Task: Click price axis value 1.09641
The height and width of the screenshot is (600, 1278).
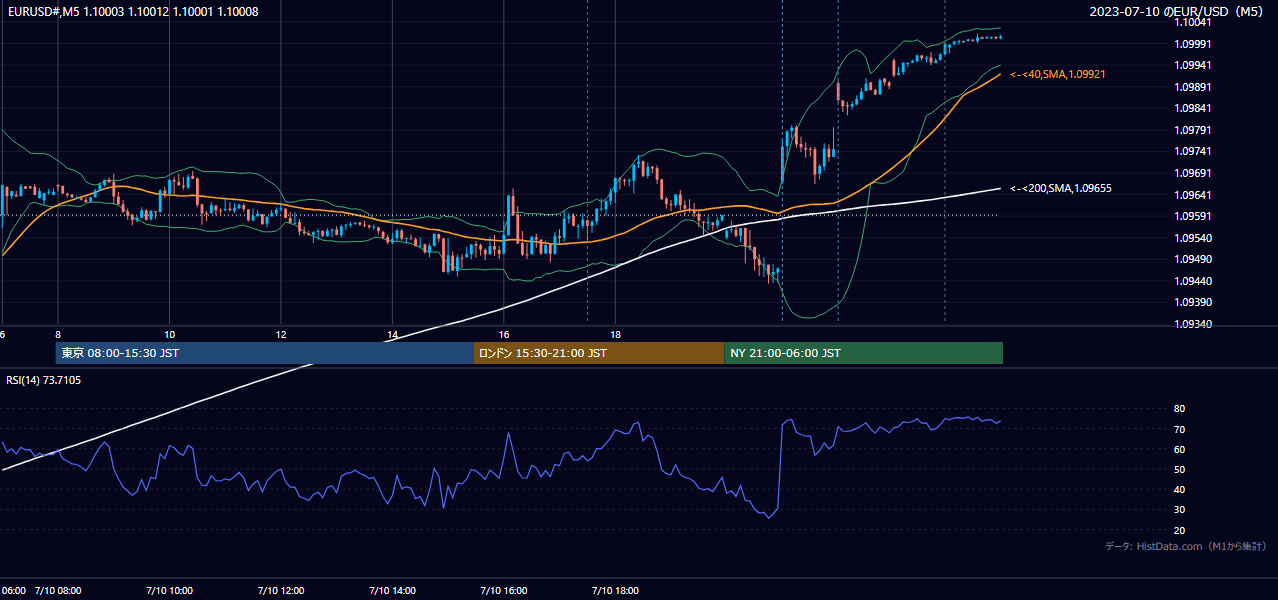Action: tap(1192, 195)
